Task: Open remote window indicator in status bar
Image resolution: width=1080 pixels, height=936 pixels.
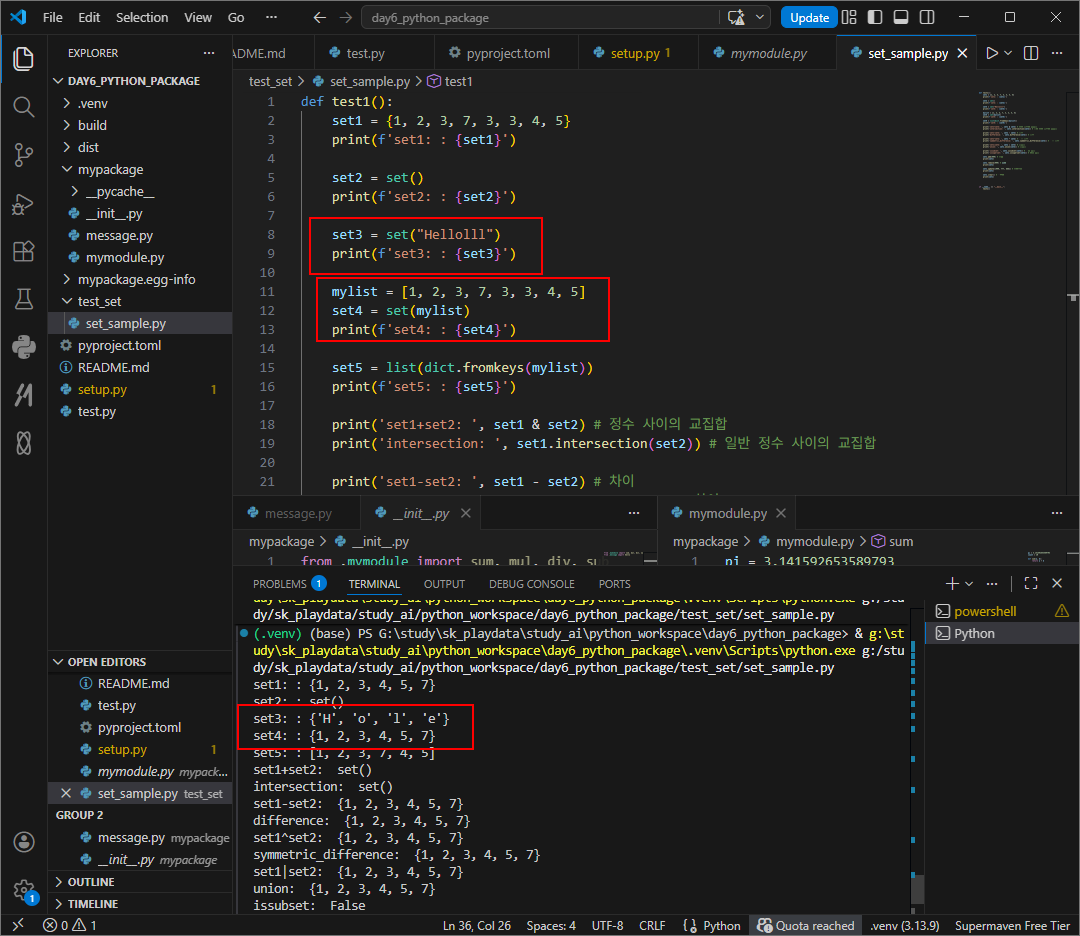Action: 19,925
